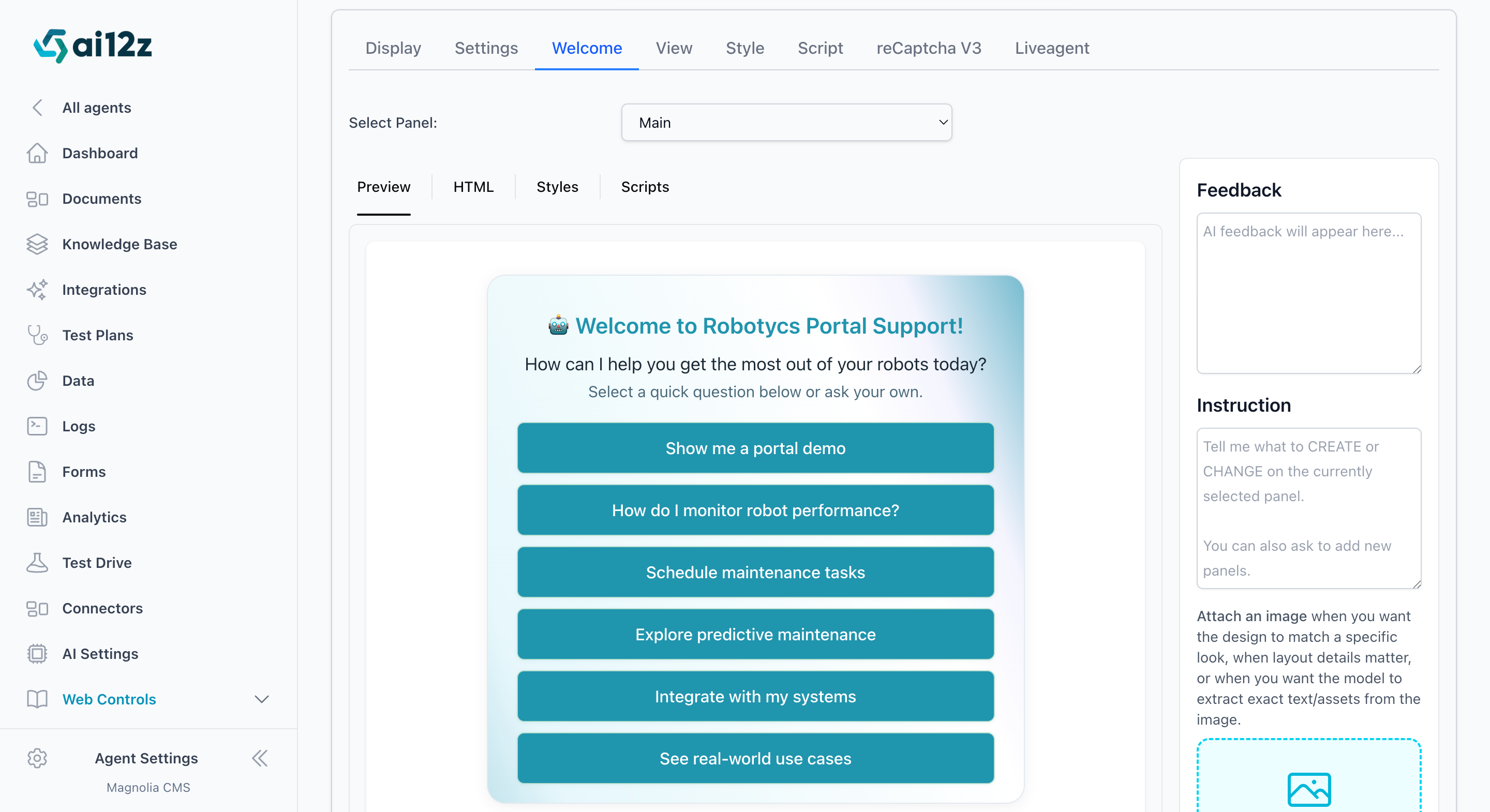This screenshot has height=812, width=1490.
Task: Switch to the Style tab
Action: (744, 48)
